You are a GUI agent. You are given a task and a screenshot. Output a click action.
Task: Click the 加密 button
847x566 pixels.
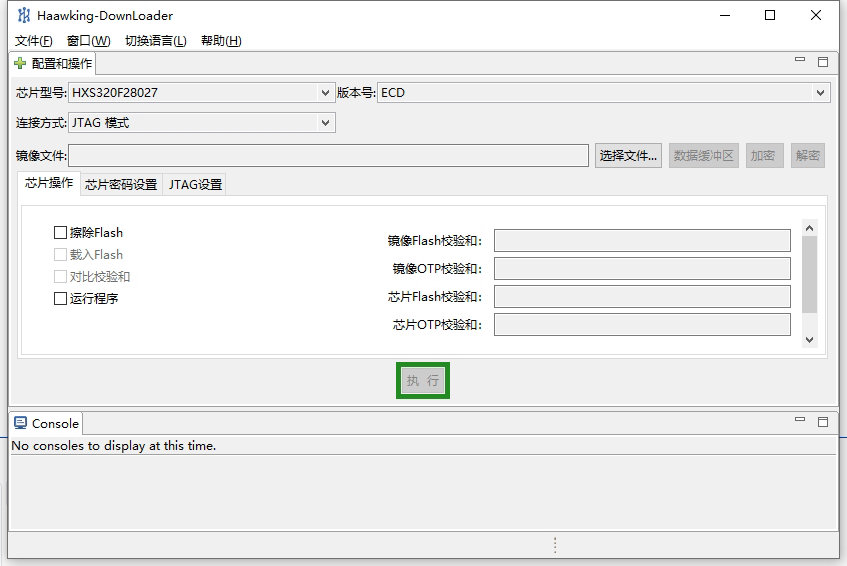click(764, 156)
